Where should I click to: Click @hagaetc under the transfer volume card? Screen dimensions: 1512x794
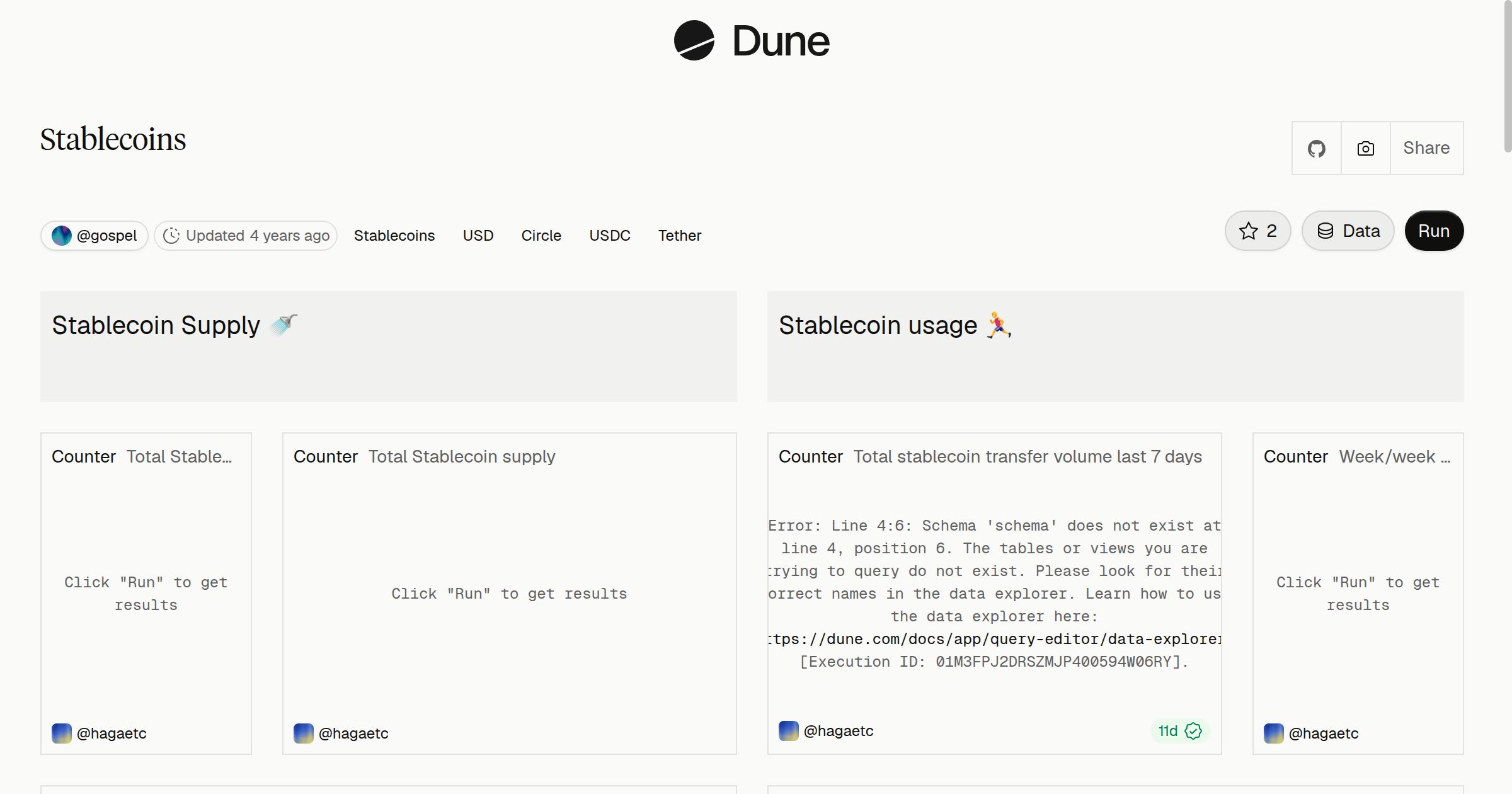pos(839,731)
